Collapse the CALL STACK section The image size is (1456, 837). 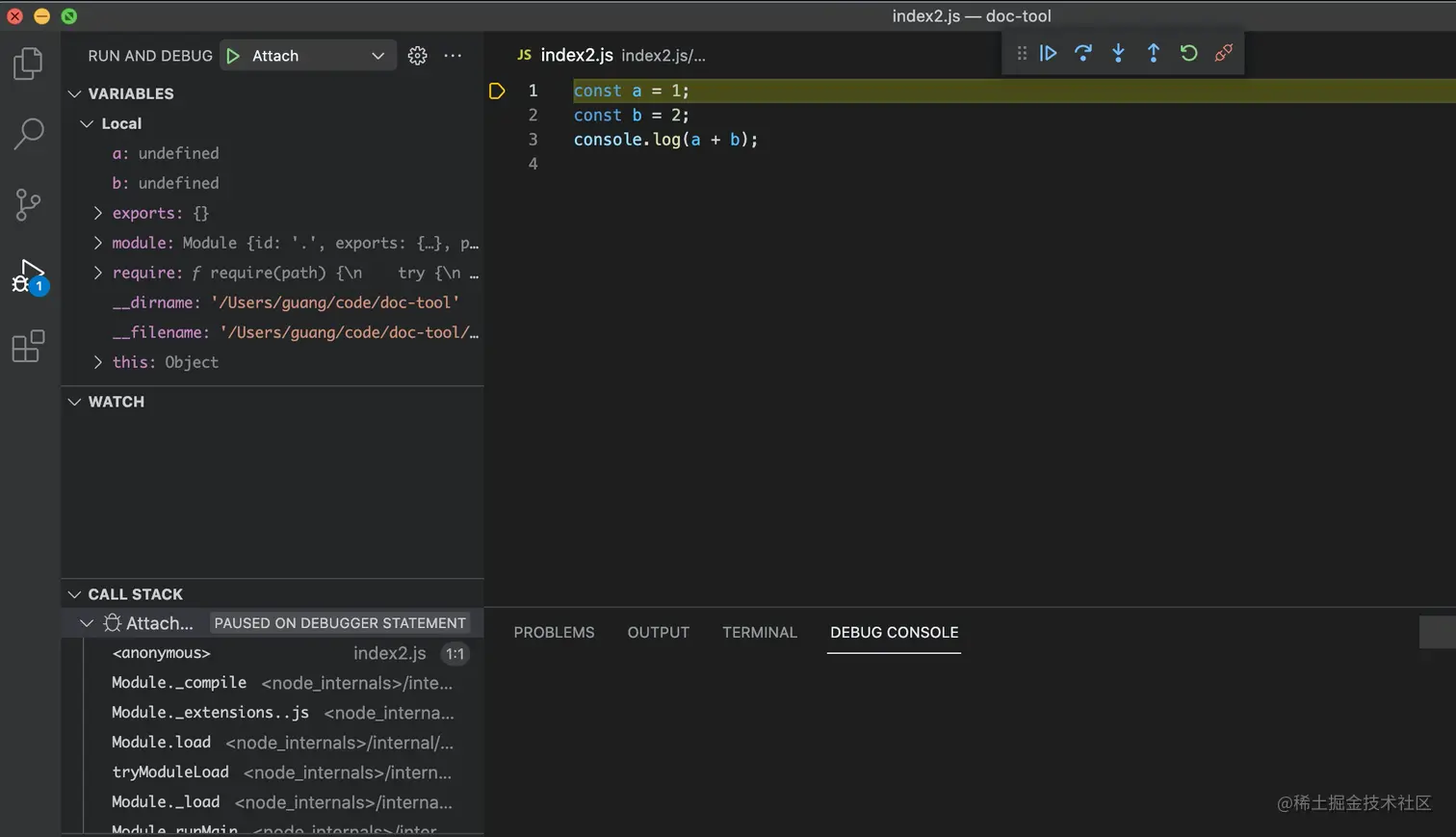coord(74,594)
